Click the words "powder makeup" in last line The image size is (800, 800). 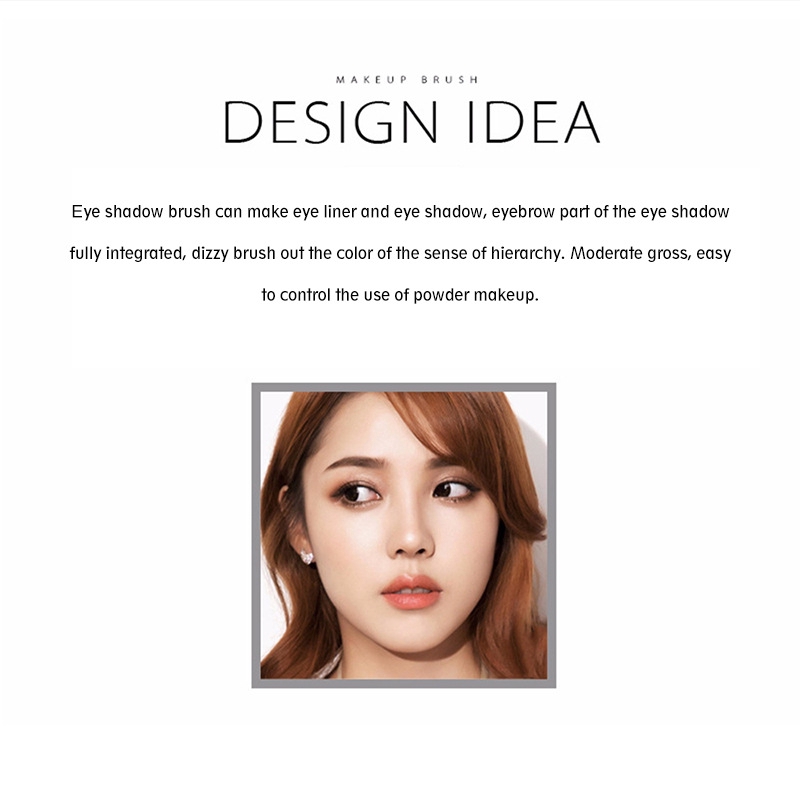point(476,295)
